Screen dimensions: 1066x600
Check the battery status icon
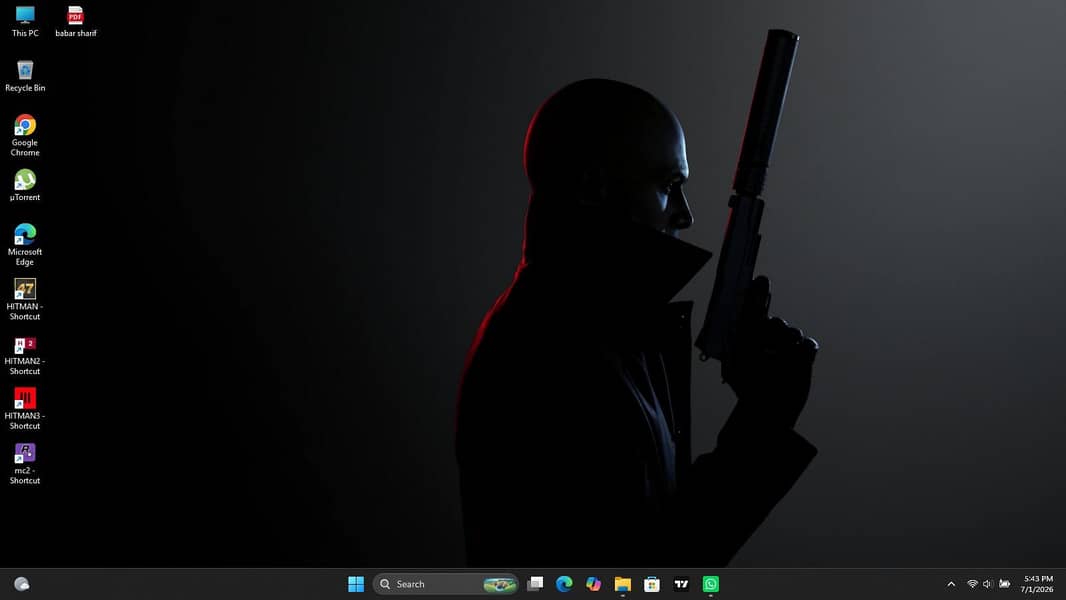(1004, 584)
